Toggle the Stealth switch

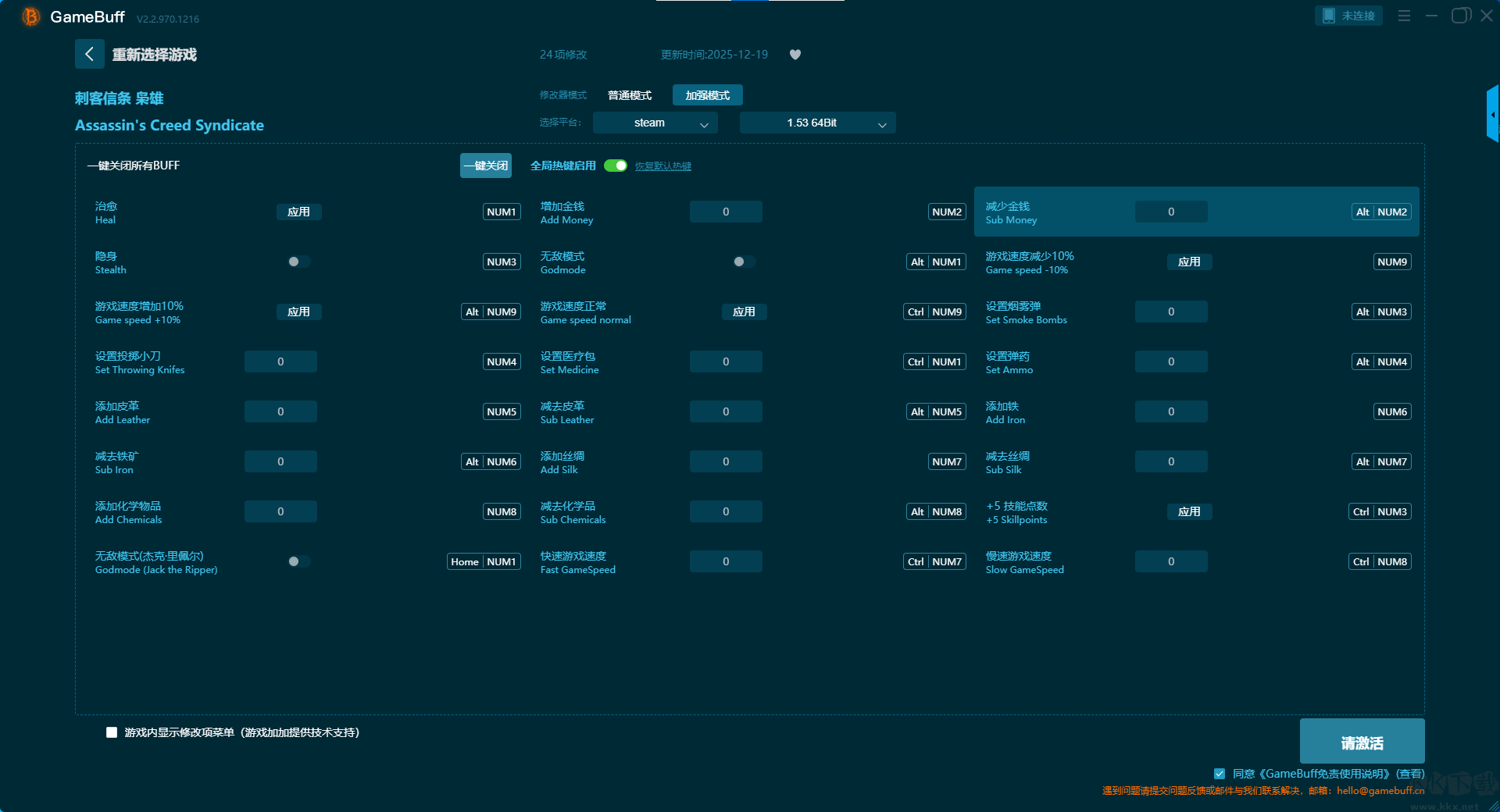[x=298, y=262]
